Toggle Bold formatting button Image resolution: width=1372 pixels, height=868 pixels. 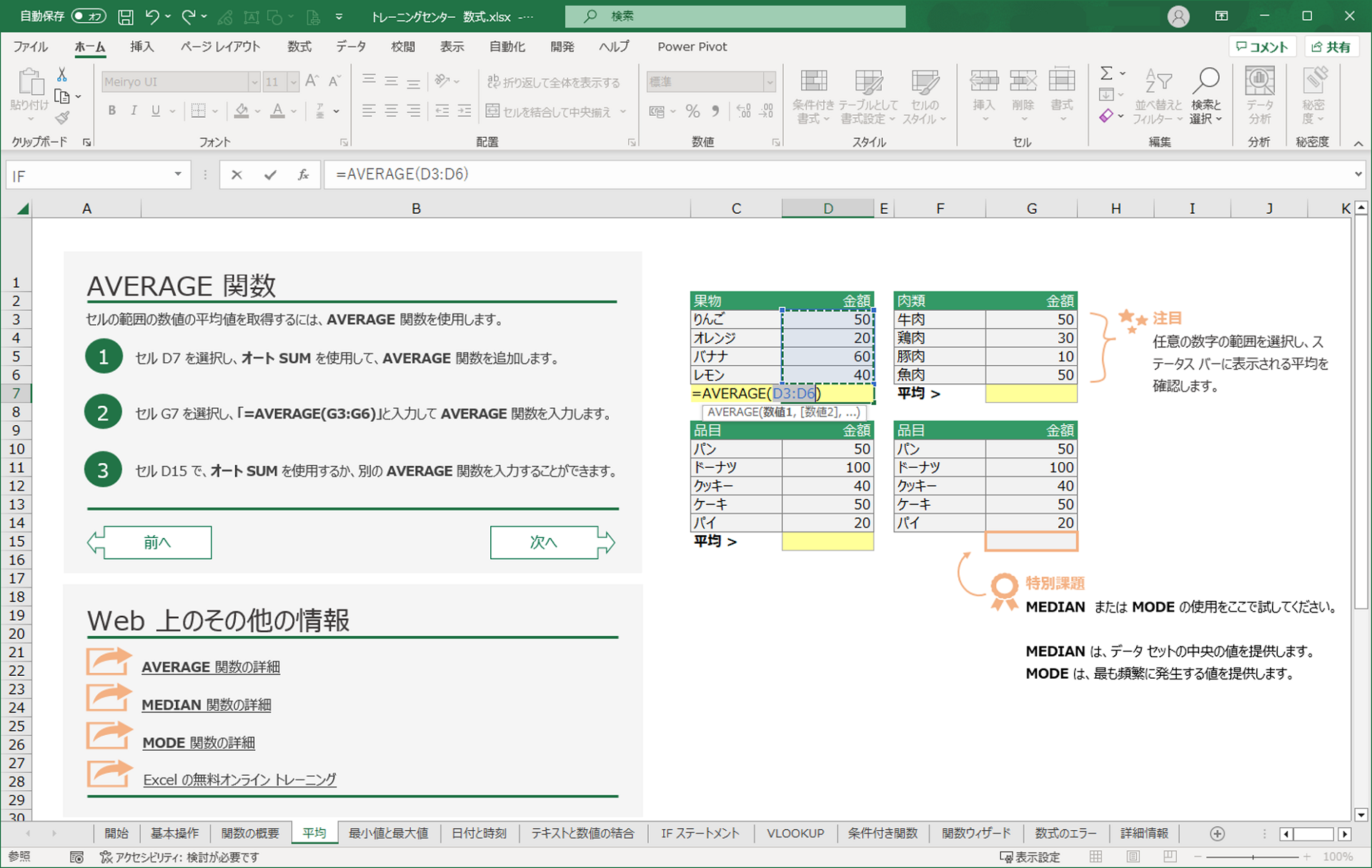(112, 111)
